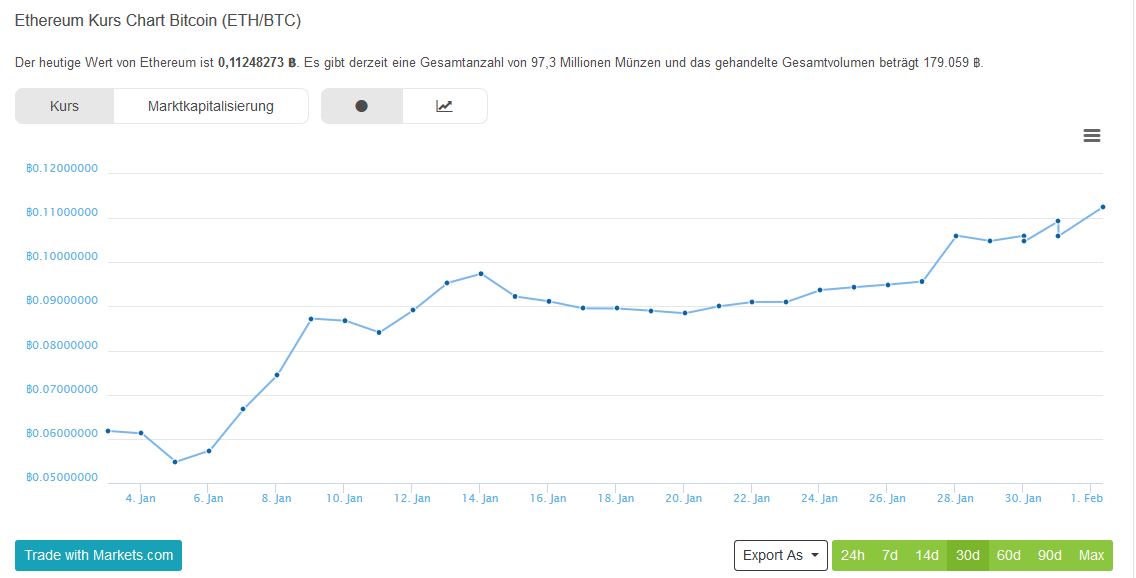The height and width of the screenshot is (578, 1136).
Task: Open the chart options hamburger menu
Action: click(x=1092, y=135)
